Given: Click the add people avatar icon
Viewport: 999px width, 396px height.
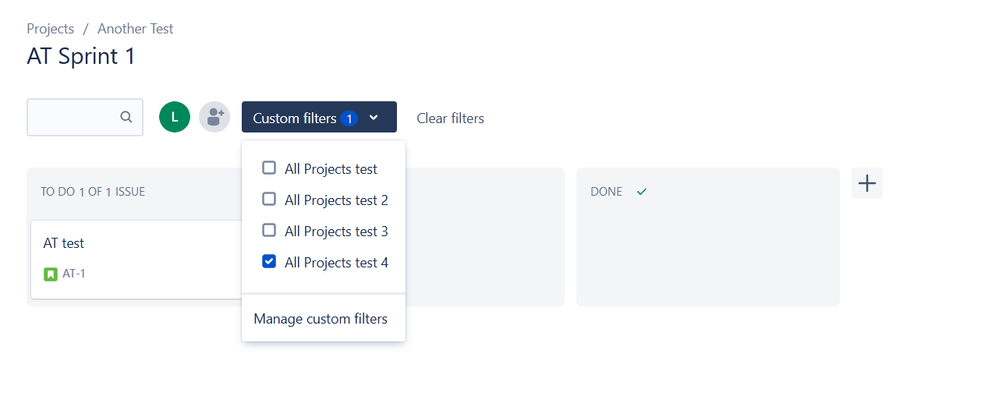Looking at the screenshot, I should [215, 117].
